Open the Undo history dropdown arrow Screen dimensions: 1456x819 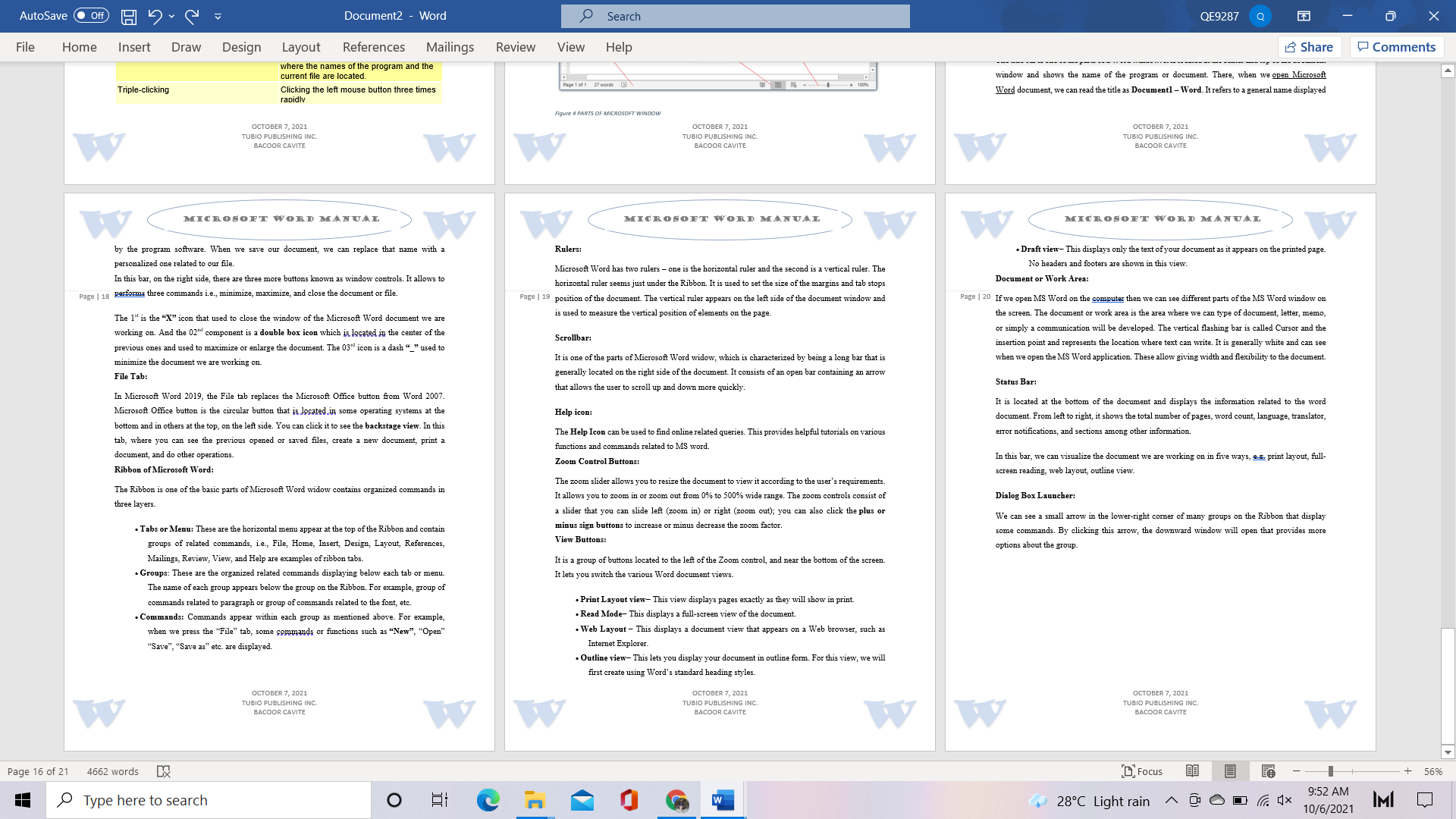[x=172, y=16]
